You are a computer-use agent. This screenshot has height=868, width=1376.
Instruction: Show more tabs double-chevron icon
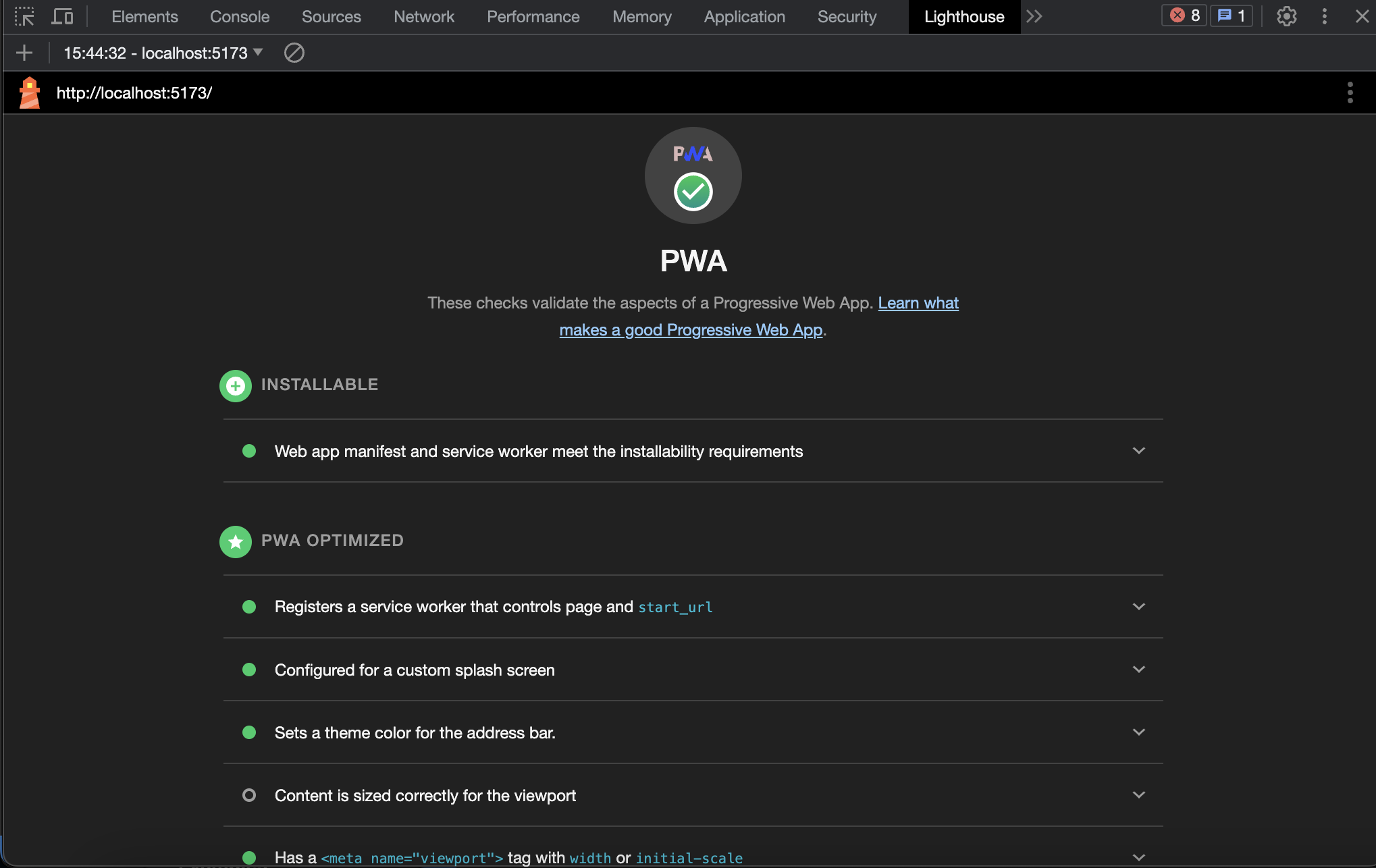[1034, 16]
